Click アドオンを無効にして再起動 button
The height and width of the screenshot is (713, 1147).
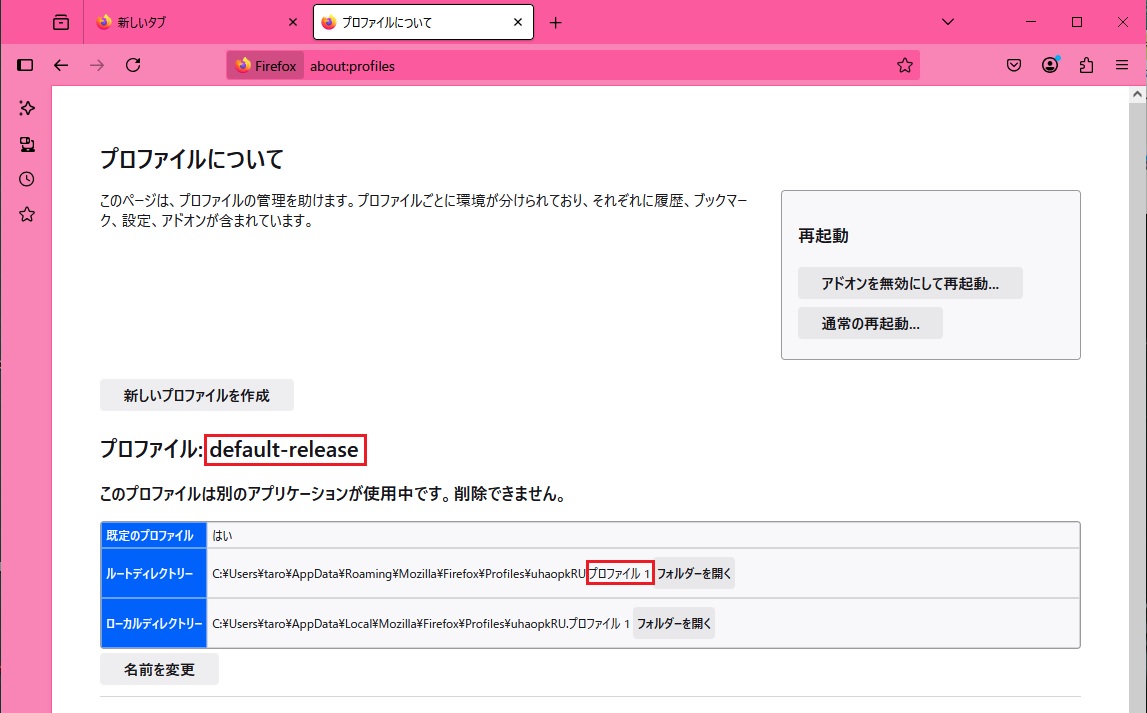click(x=910, y=283)
